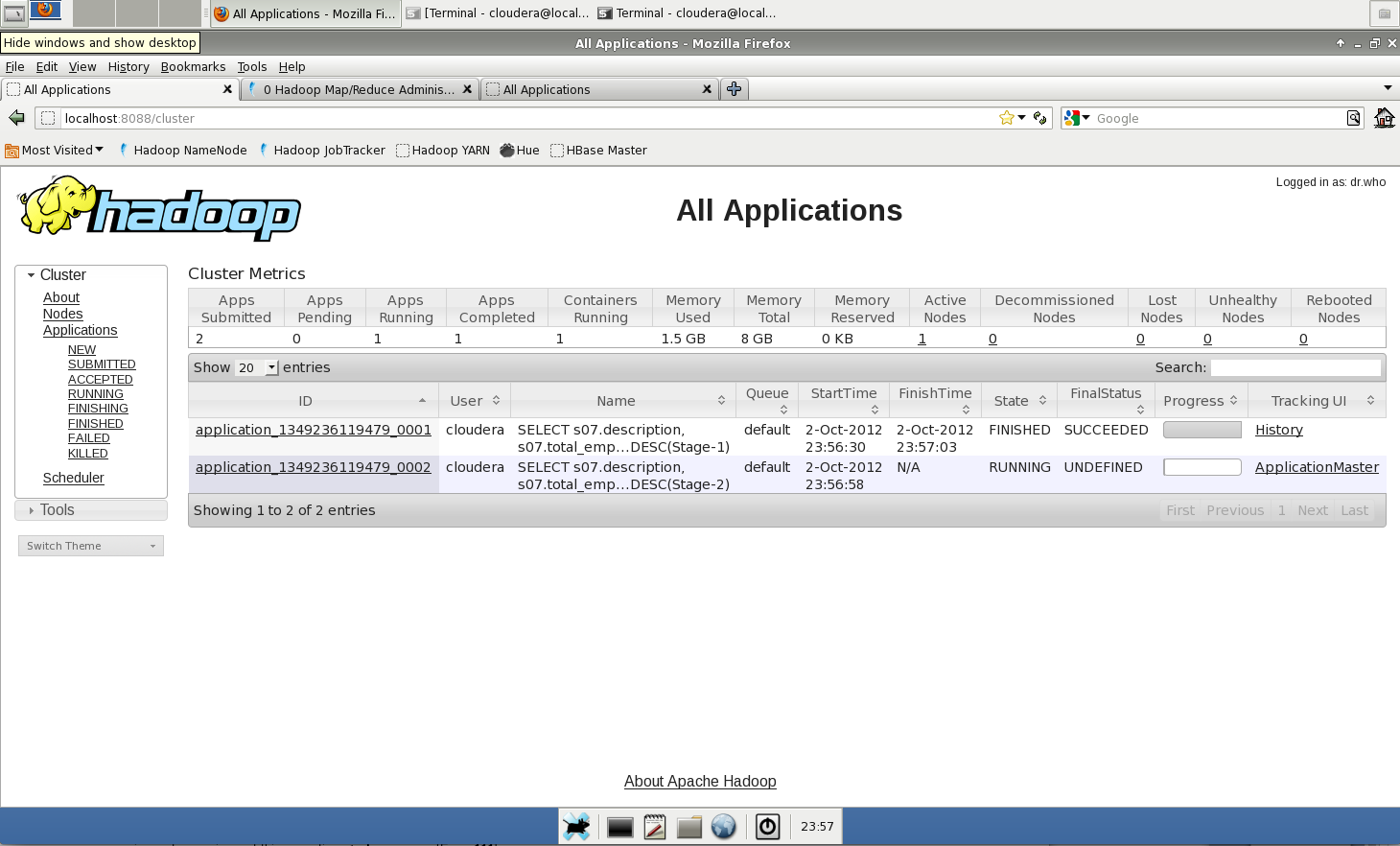The height and width of the screenshot is (846, 1400).
Task: Open the Most Visited bookmarks dropdown
Action: [x=55, y=151]
